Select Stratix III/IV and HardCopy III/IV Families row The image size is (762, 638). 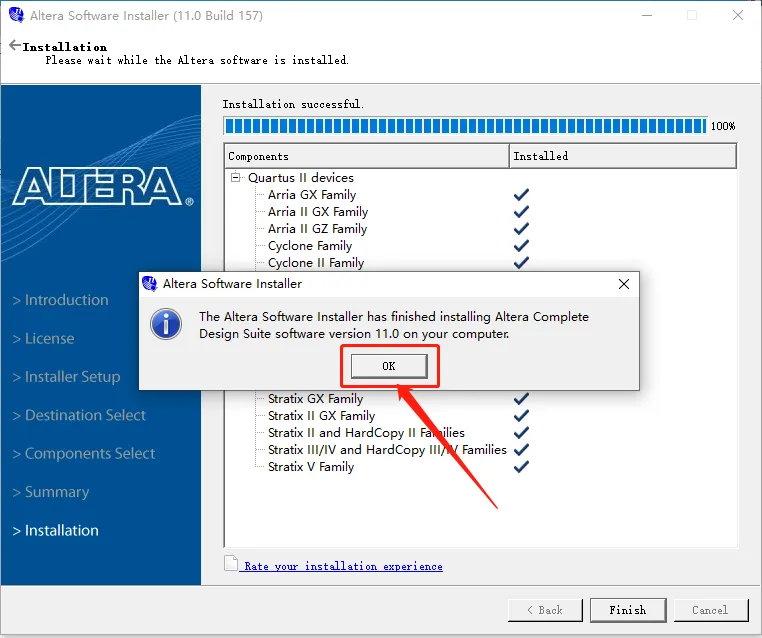(x=387, y=450)
